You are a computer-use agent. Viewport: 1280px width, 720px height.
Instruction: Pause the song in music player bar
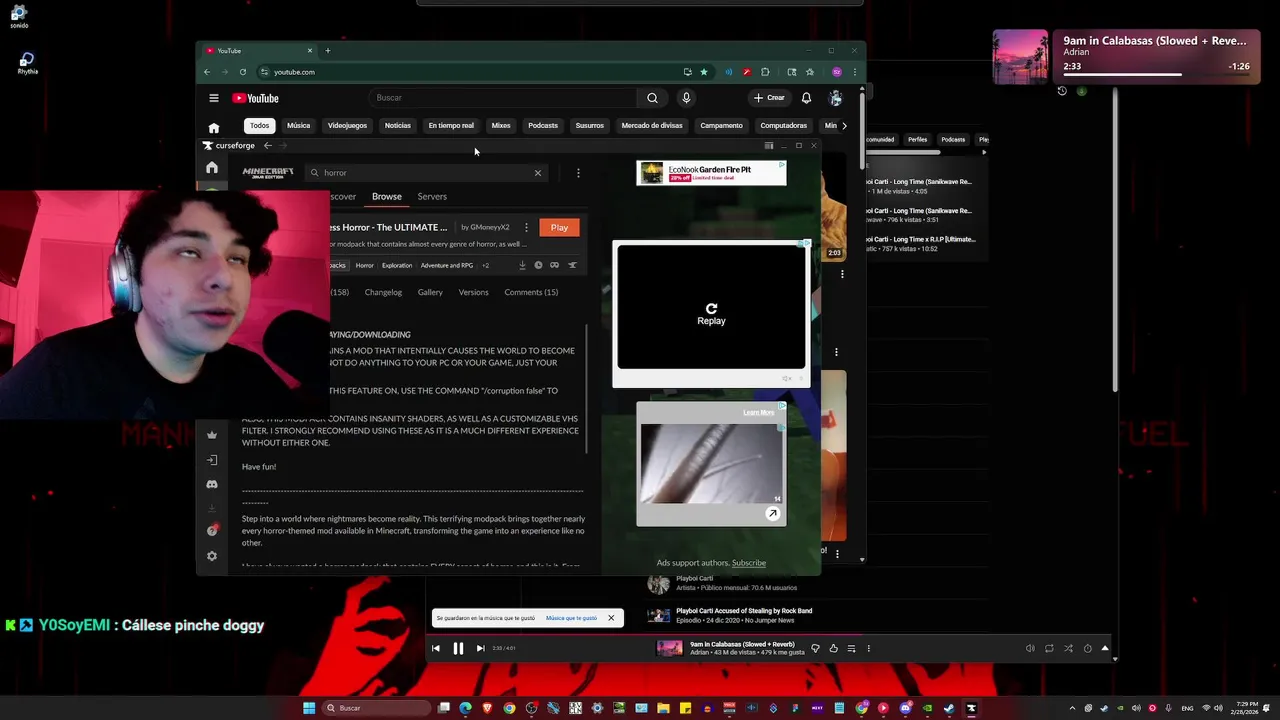458,648
